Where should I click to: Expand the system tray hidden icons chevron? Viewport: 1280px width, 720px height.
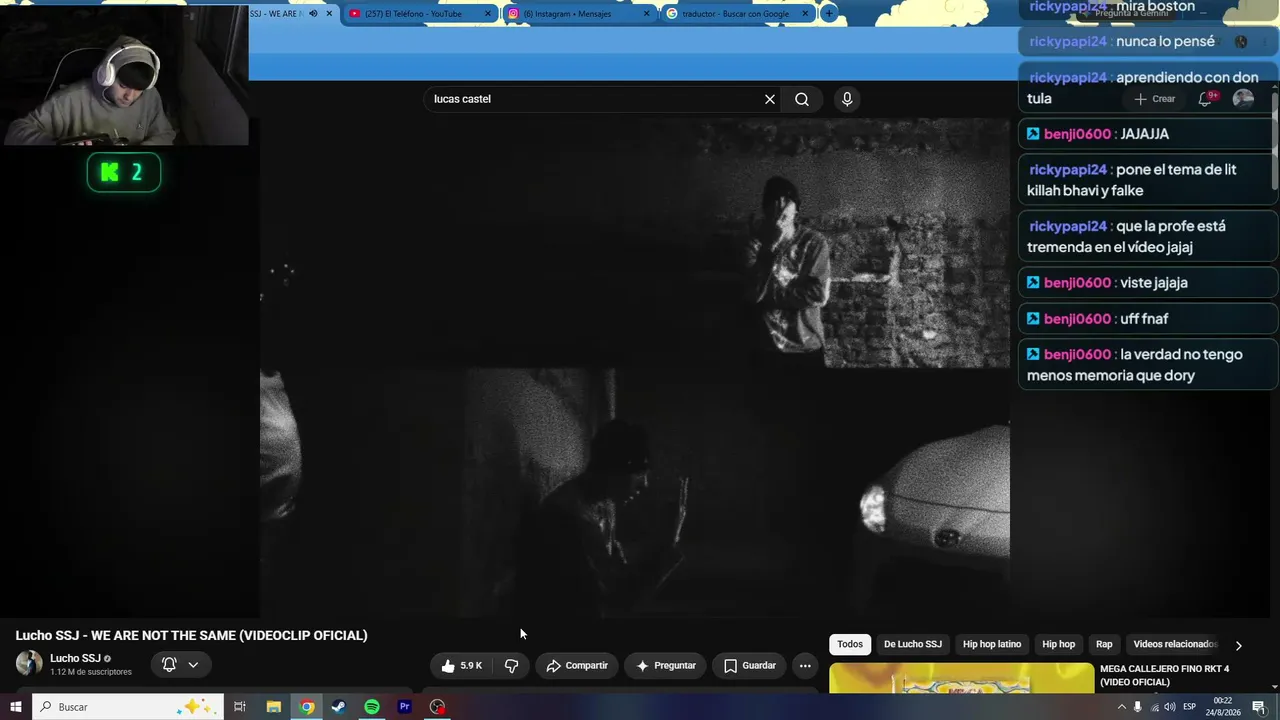1121,707
